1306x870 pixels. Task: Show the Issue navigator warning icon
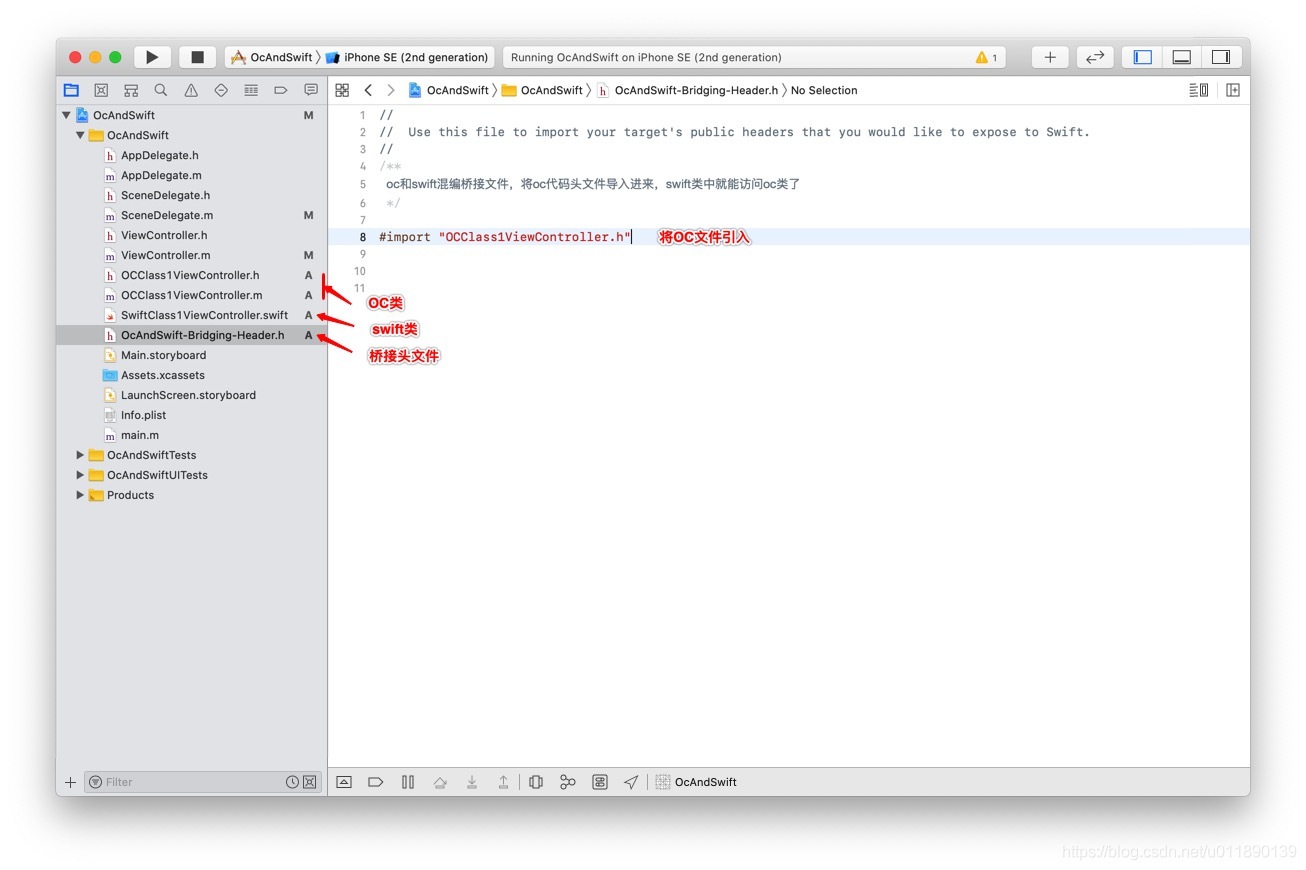pos(191,90)
